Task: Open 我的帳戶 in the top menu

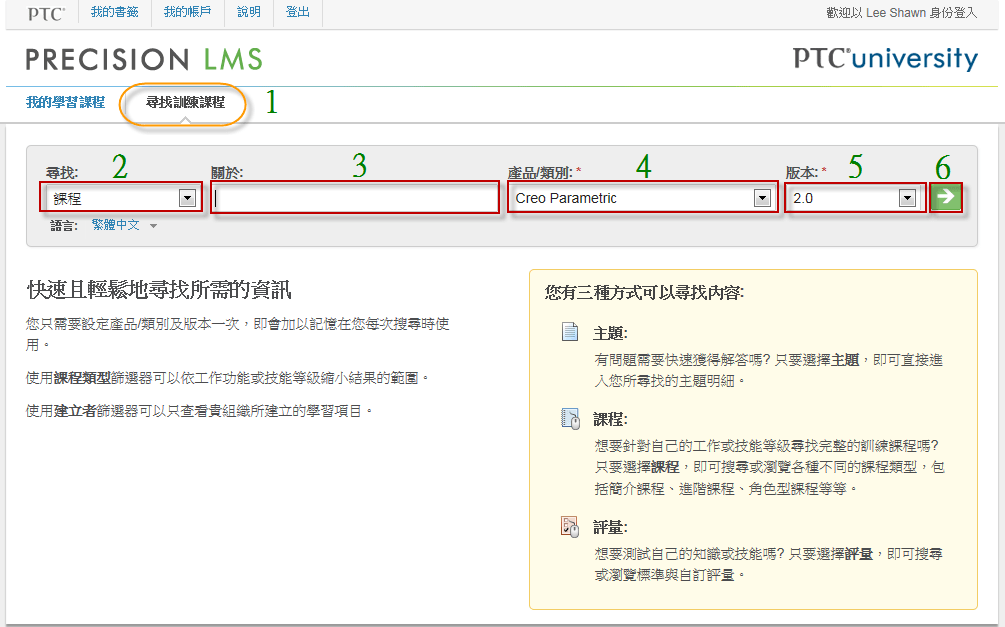Action: [188, 13]
